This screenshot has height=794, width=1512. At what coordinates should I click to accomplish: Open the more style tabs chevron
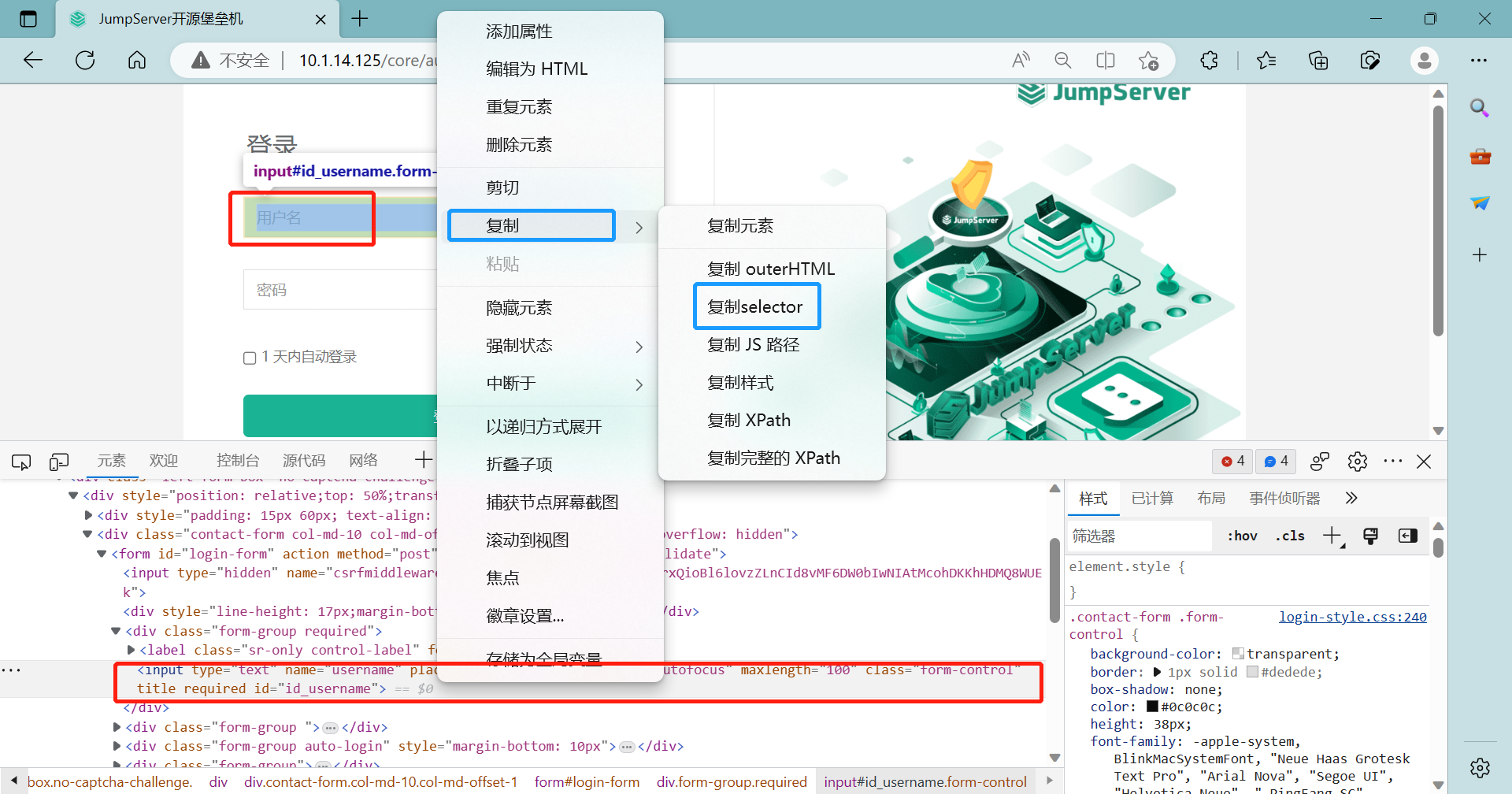1352,498
